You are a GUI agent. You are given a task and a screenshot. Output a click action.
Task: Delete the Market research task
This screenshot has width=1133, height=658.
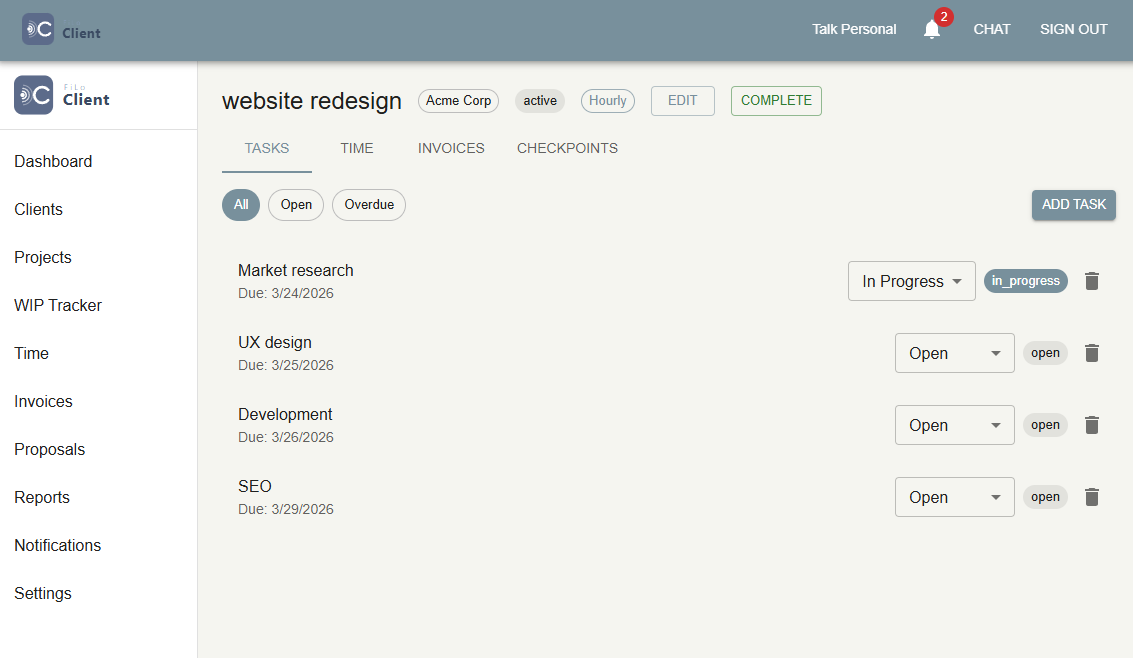pos(1091,281)
